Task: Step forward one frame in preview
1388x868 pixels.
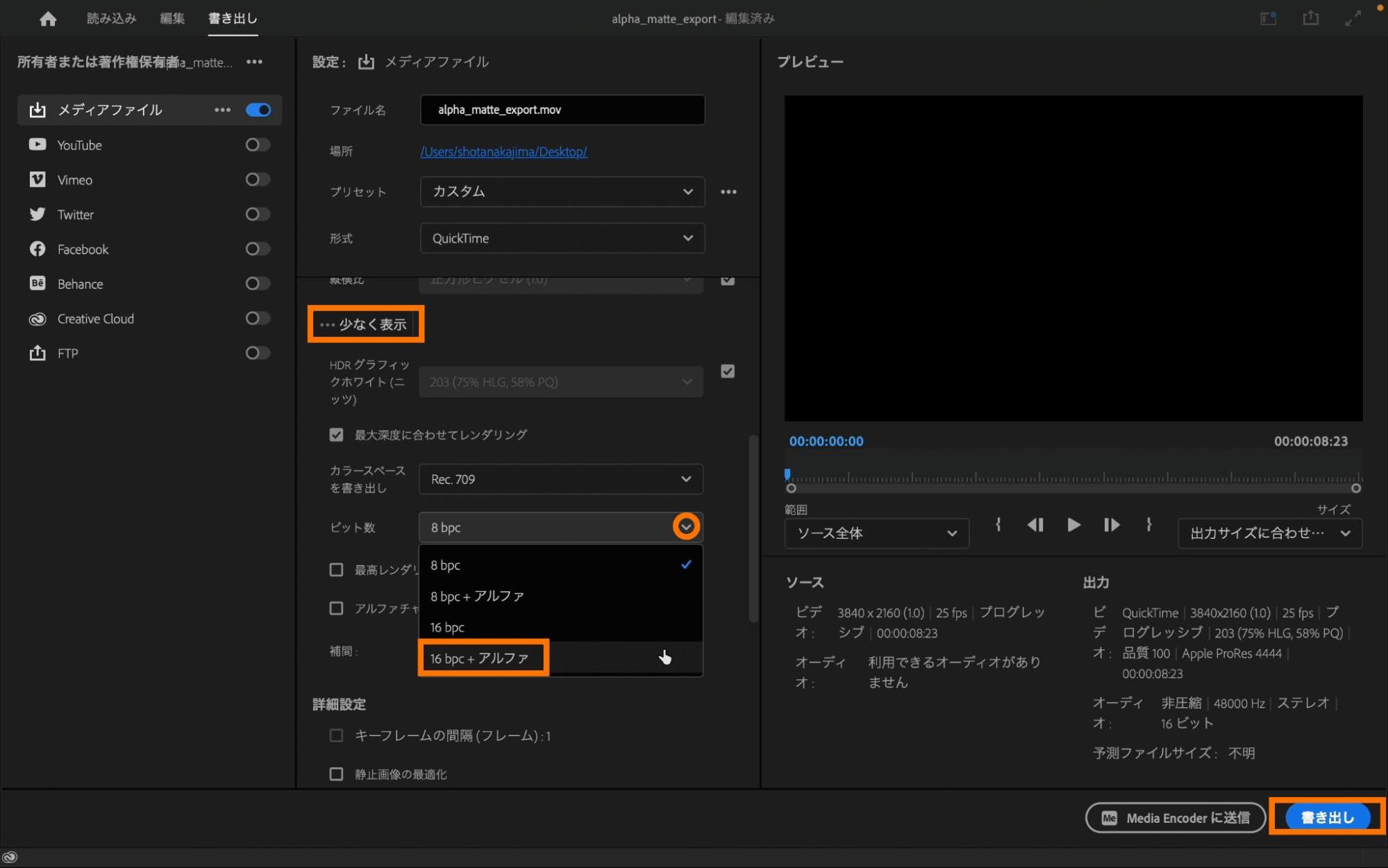Action: coord(1111,525)
